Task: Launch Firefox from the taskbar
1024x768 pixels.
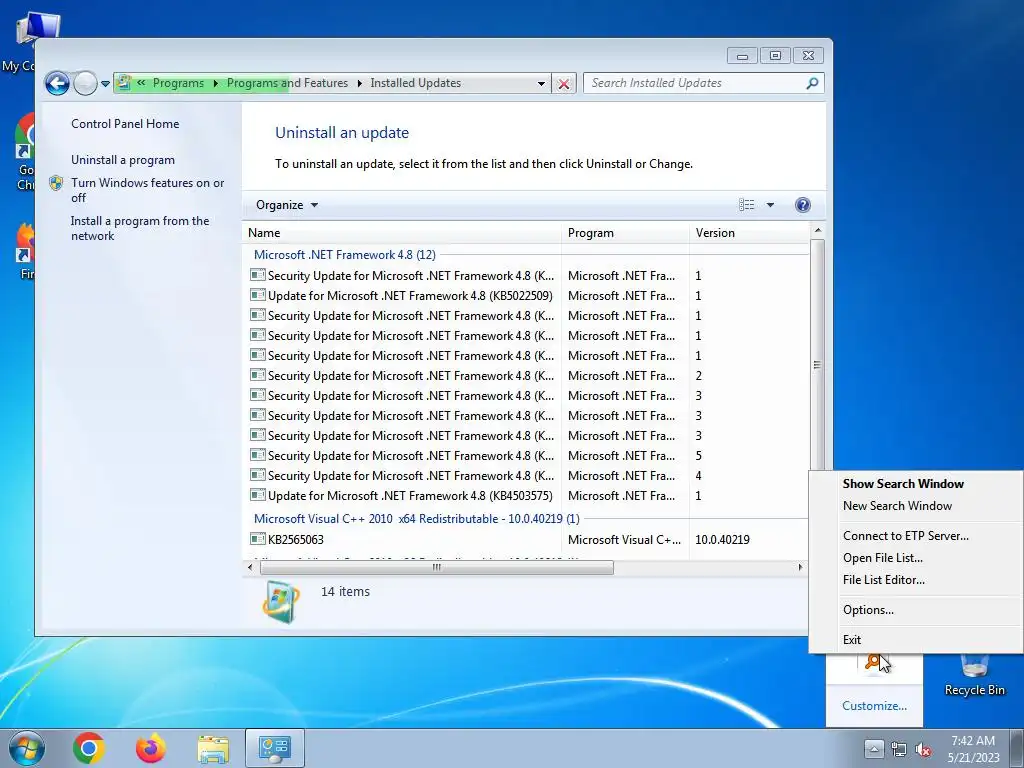Action: pos(151,748)
